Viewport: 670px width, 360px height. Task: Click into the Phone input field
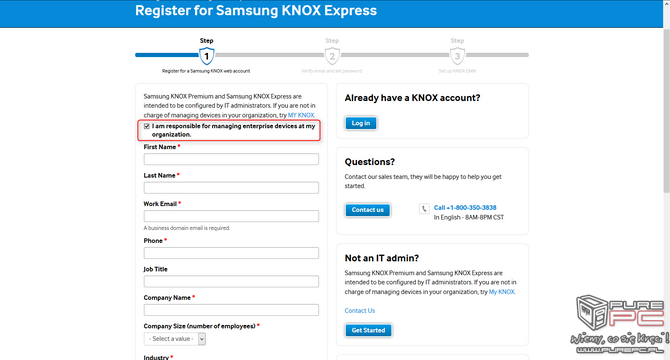[x=231, y=253]
